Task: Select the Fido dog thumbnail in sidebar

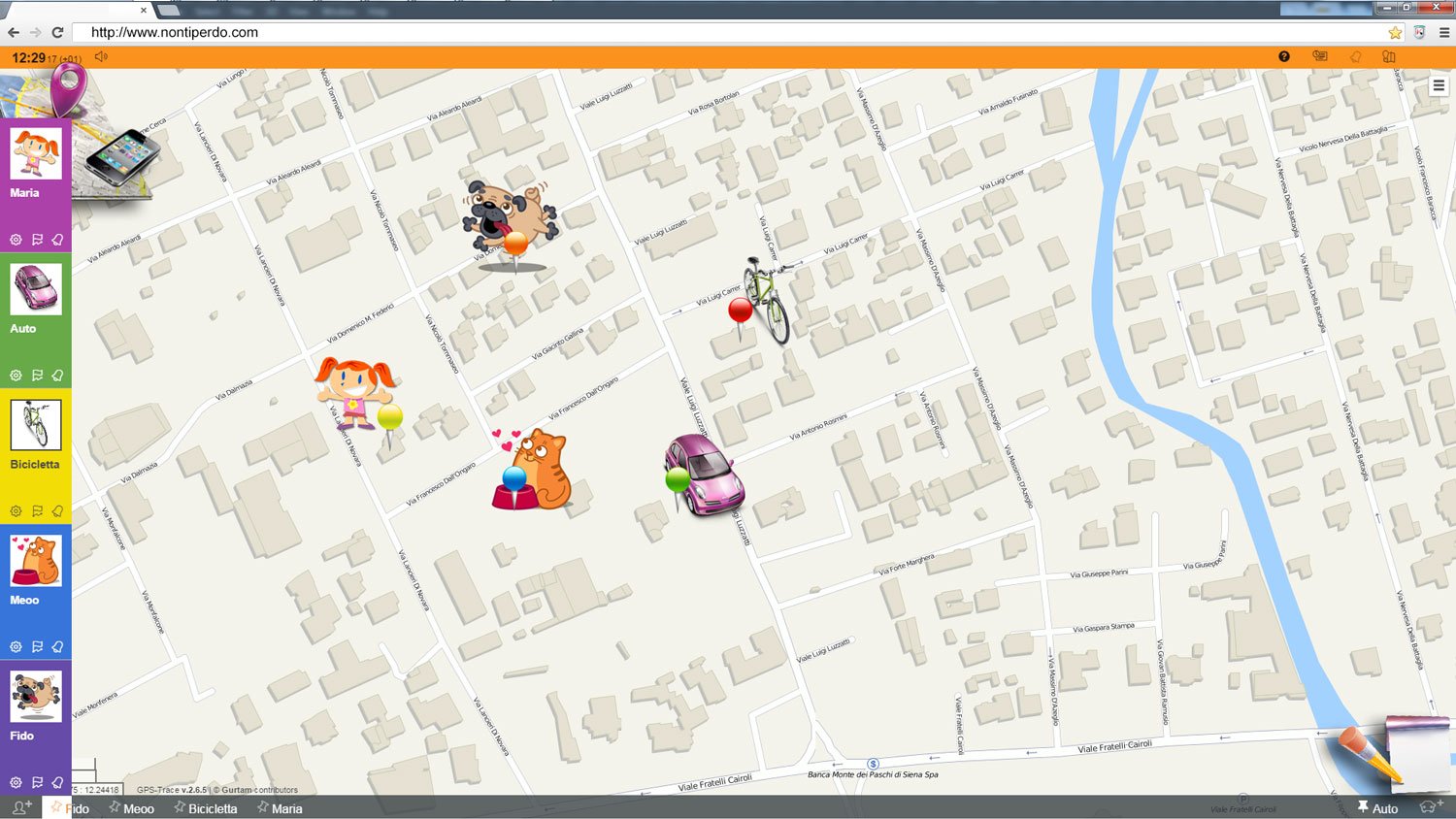Action: pyautogui.click(x=36, y=697)
